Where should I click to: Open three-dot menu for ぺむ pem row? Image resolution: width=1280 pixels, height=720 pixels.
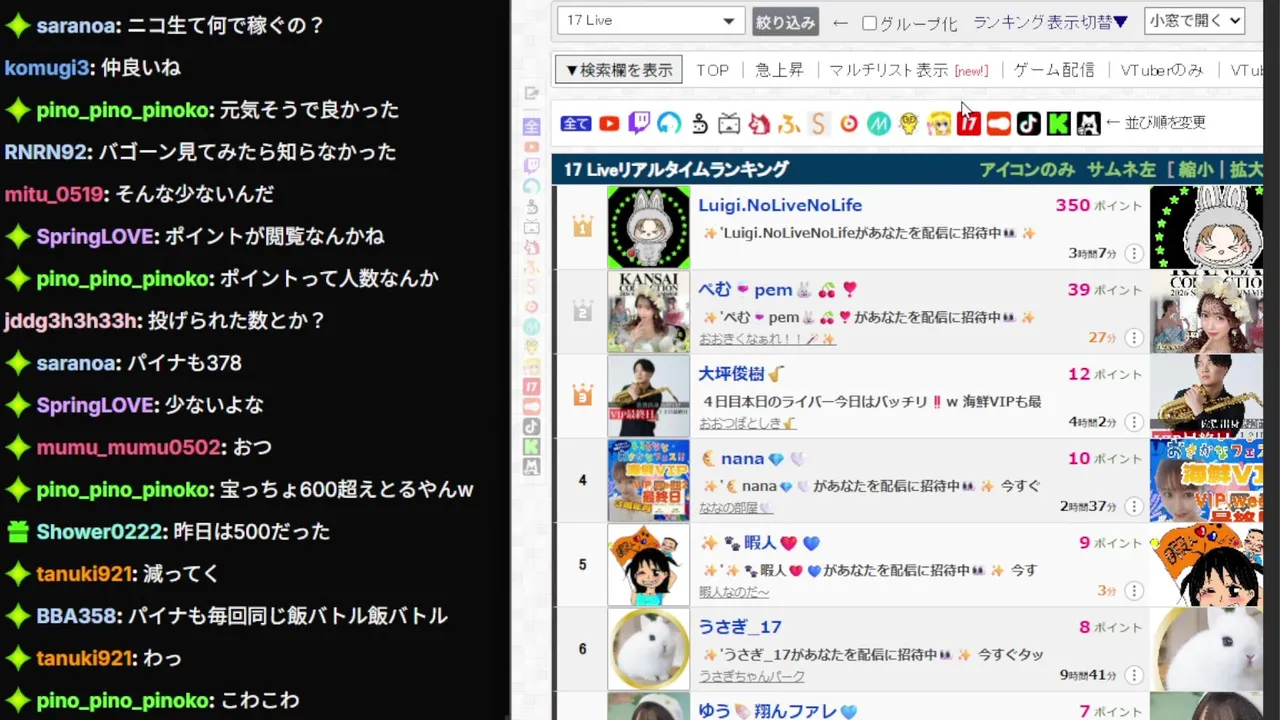pos(1133,337)
